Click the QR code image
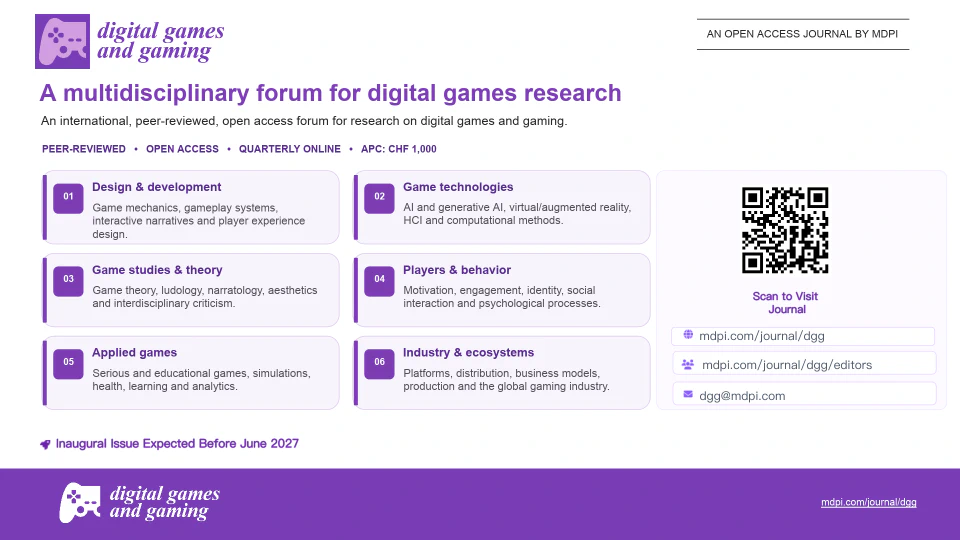 pos(785,230)
